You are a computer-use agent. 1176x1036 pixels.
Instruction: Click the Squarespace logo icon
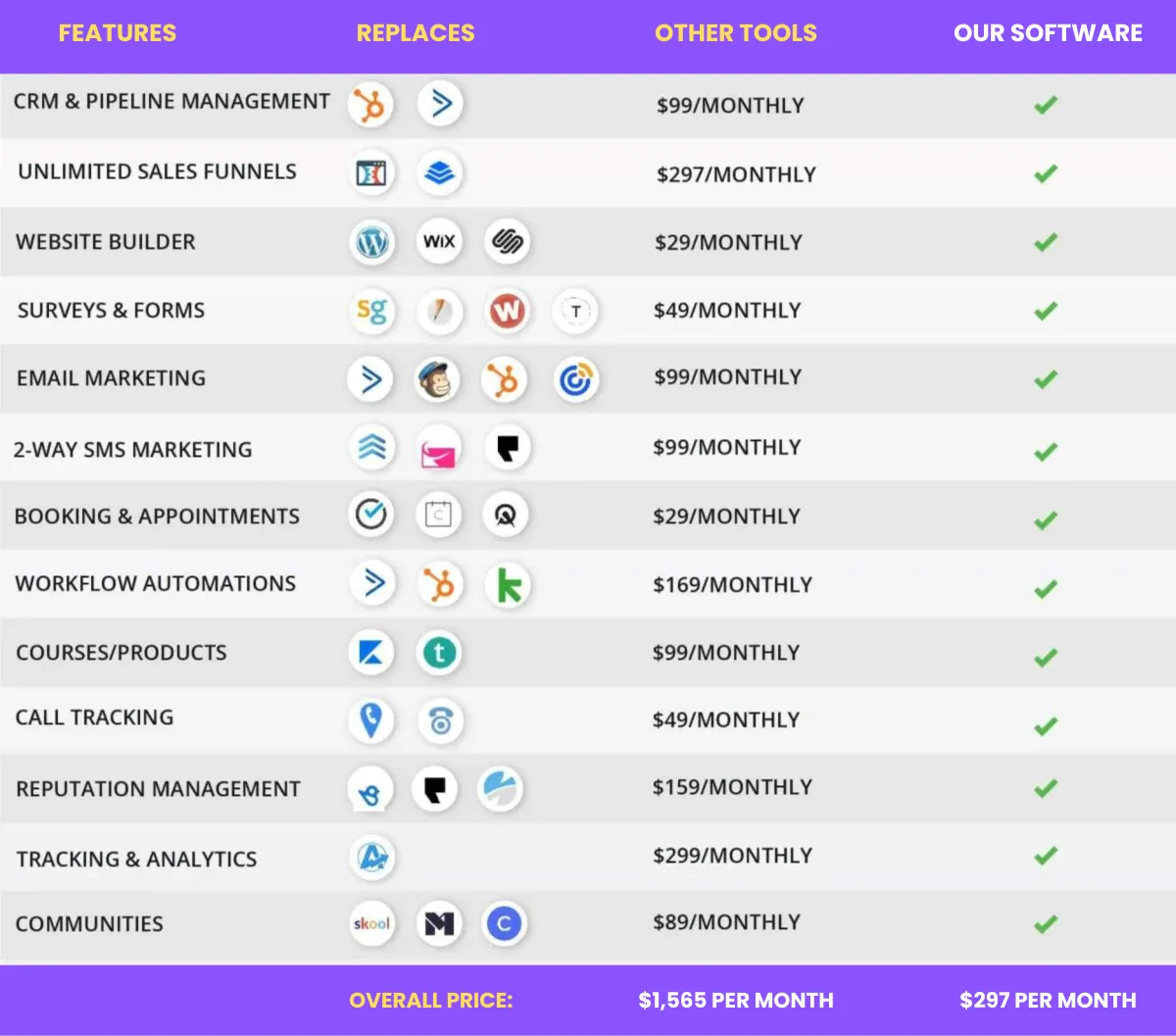507,241
